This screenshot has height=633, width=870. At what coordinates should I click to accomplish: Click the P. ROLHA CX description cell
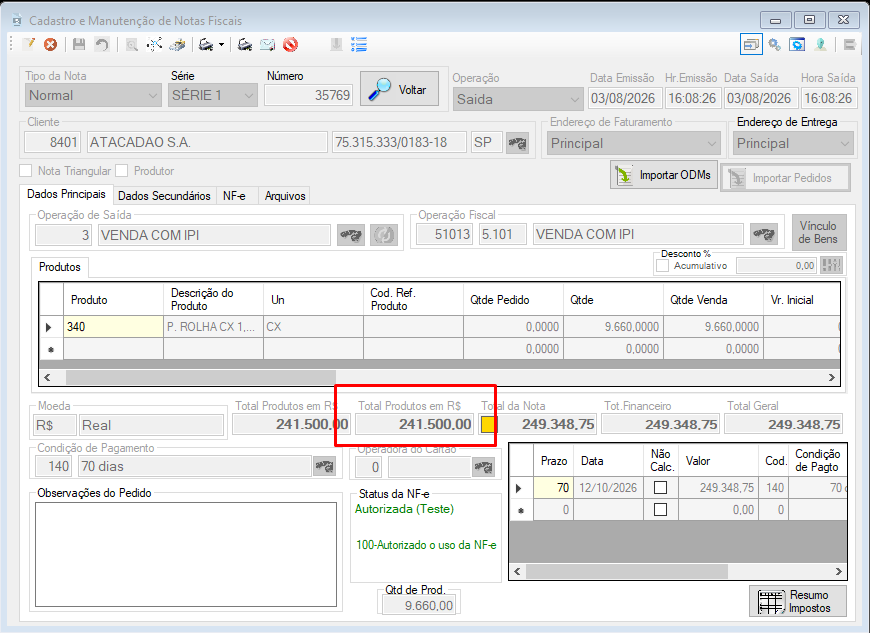[x=213, y=327]
